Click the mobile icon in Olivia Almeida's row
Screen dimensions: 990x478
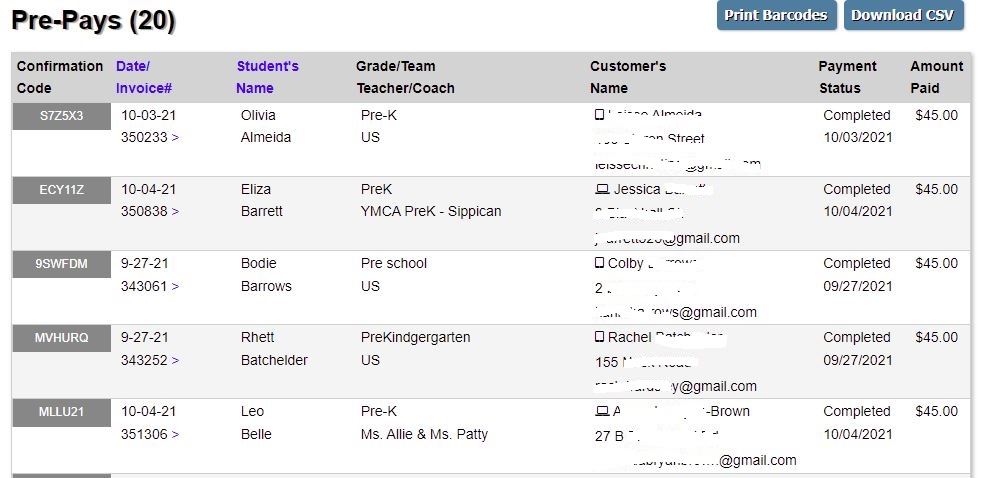(x=599, y=115)
